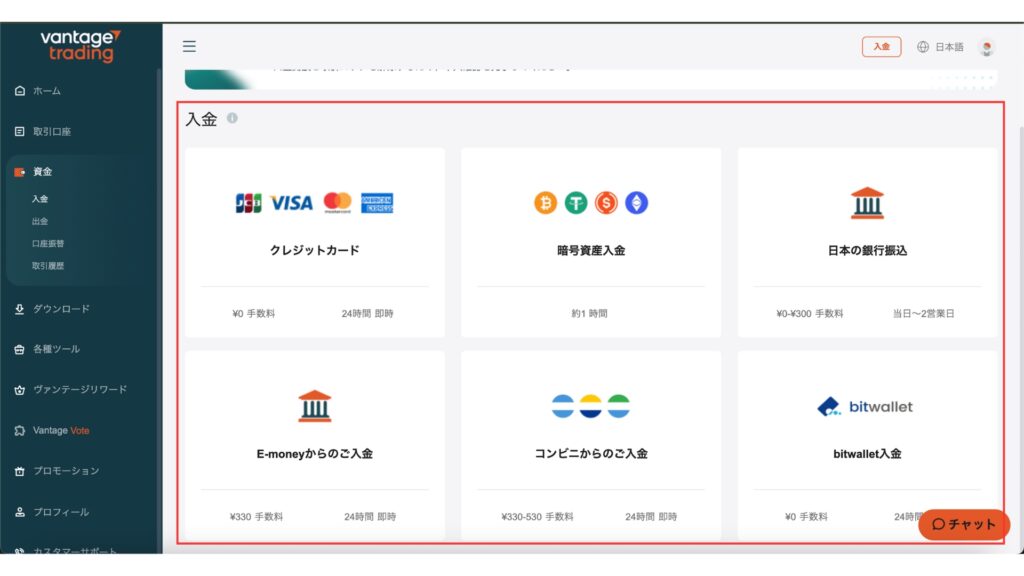Open the user profile avatar
Image resolution: width=1024 pixels, height=576 pixels.
[986, 47]
